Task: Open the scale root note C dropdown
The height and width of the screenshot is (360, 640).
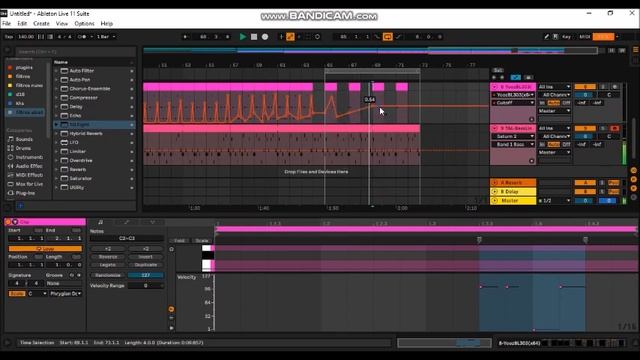Action: [x=37, y=293]
